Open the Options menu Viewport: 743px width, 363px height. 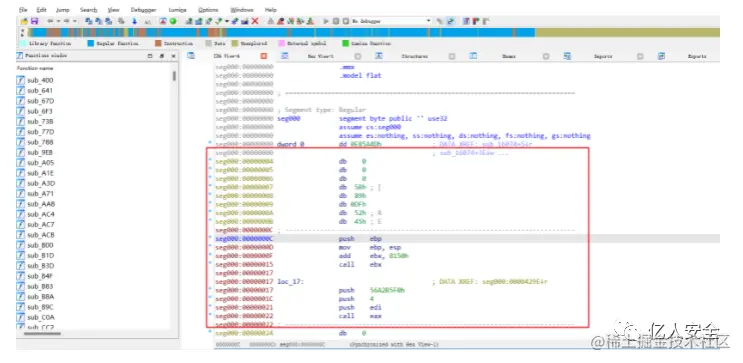point(208,9)
